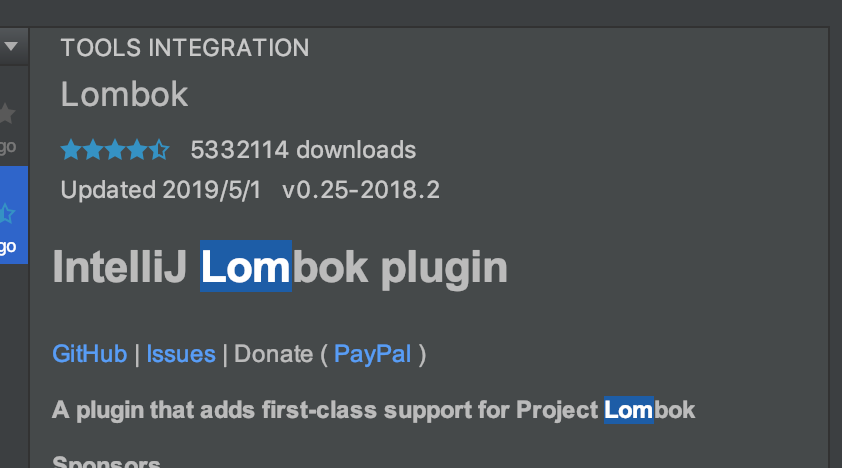The image size is (842, 468).
Task: Click the blue star in the selected list row
Action: 7,212
